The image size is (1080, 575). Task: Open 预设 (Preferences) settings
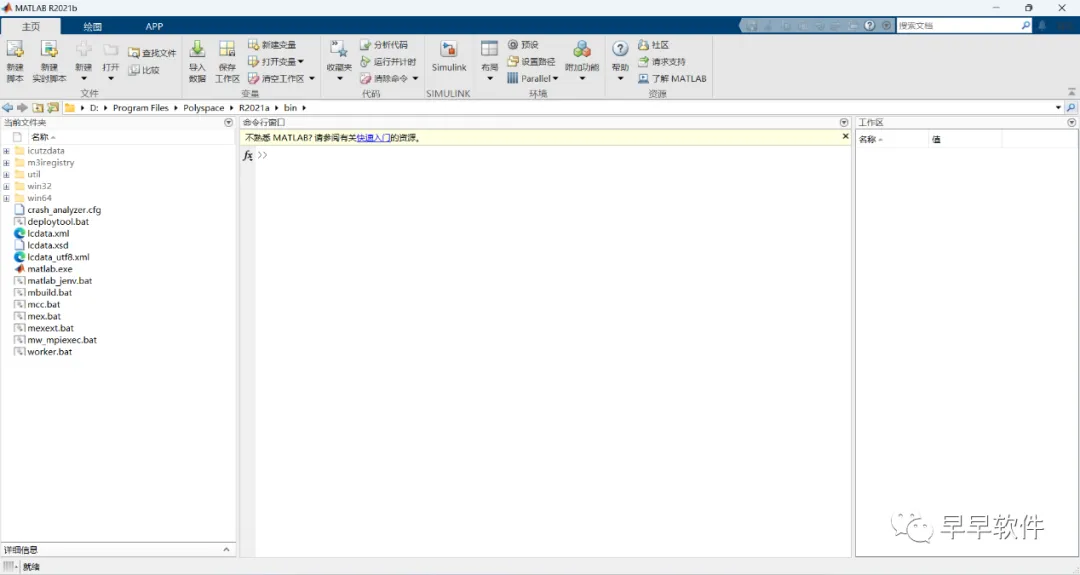(523, 45)
